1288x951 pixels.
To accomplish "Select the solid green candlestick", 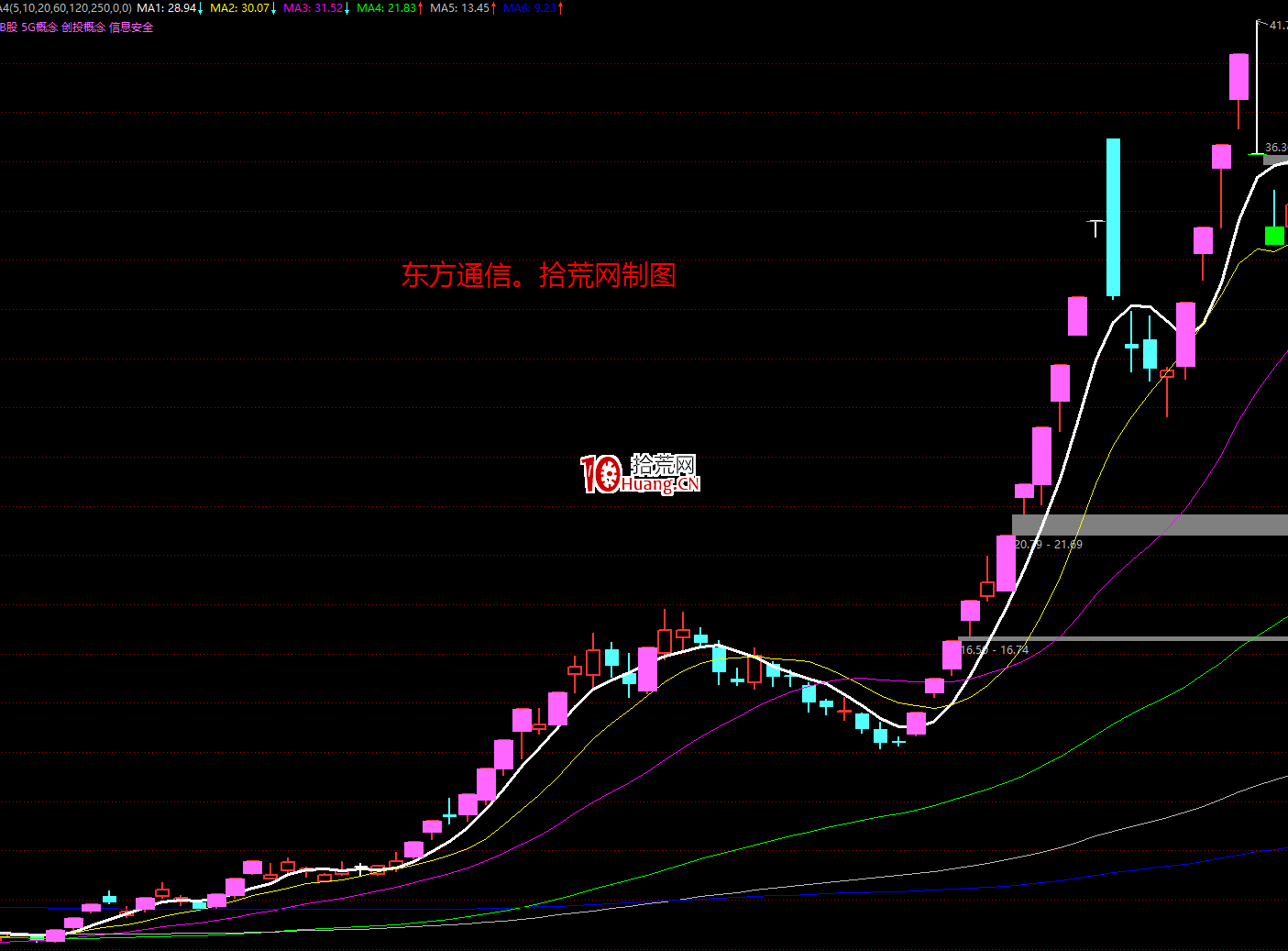I will coord(1274,236).
